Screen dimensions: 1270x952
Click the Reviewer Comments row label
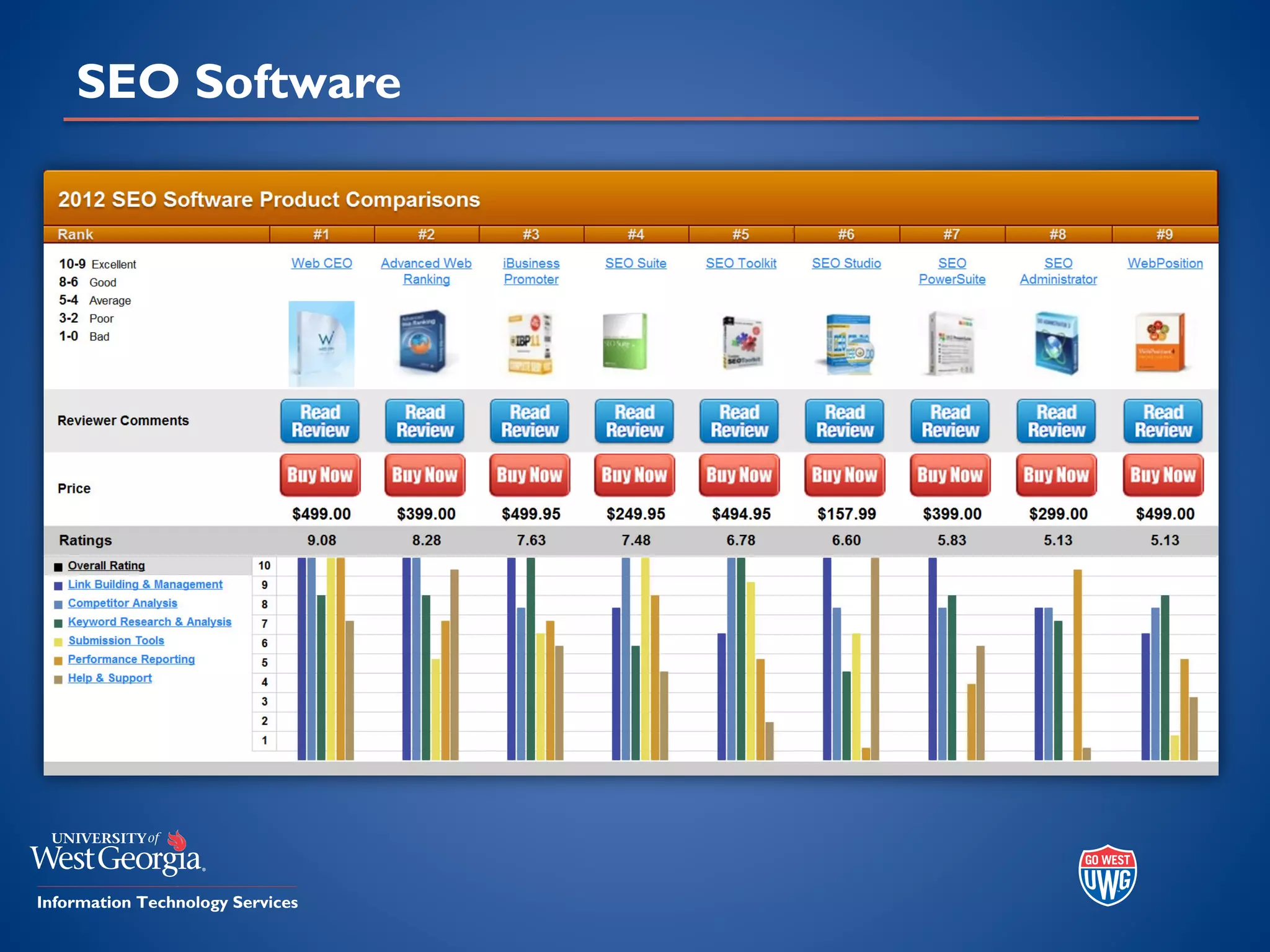[123, 421]
